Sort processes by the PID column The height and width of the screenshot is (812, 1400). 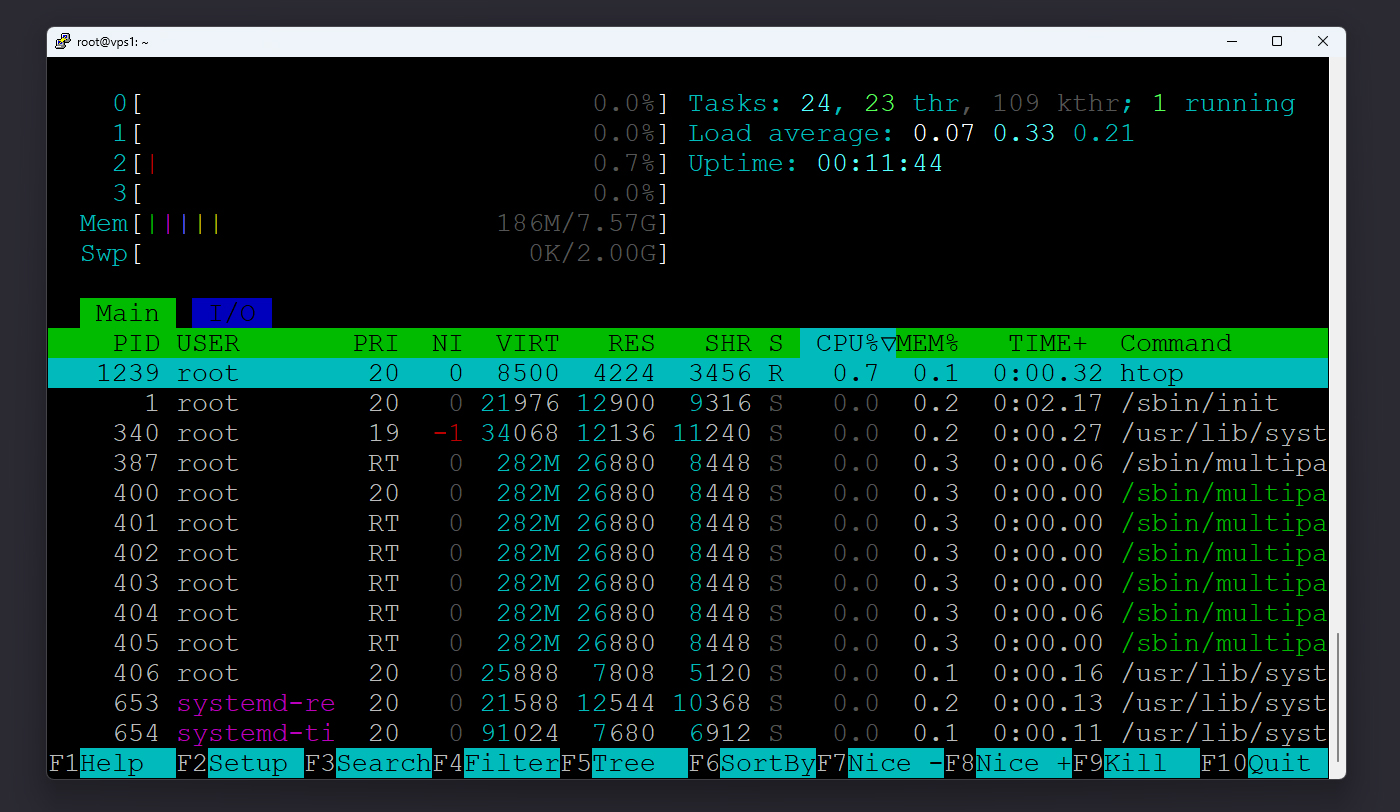[137, 343]
